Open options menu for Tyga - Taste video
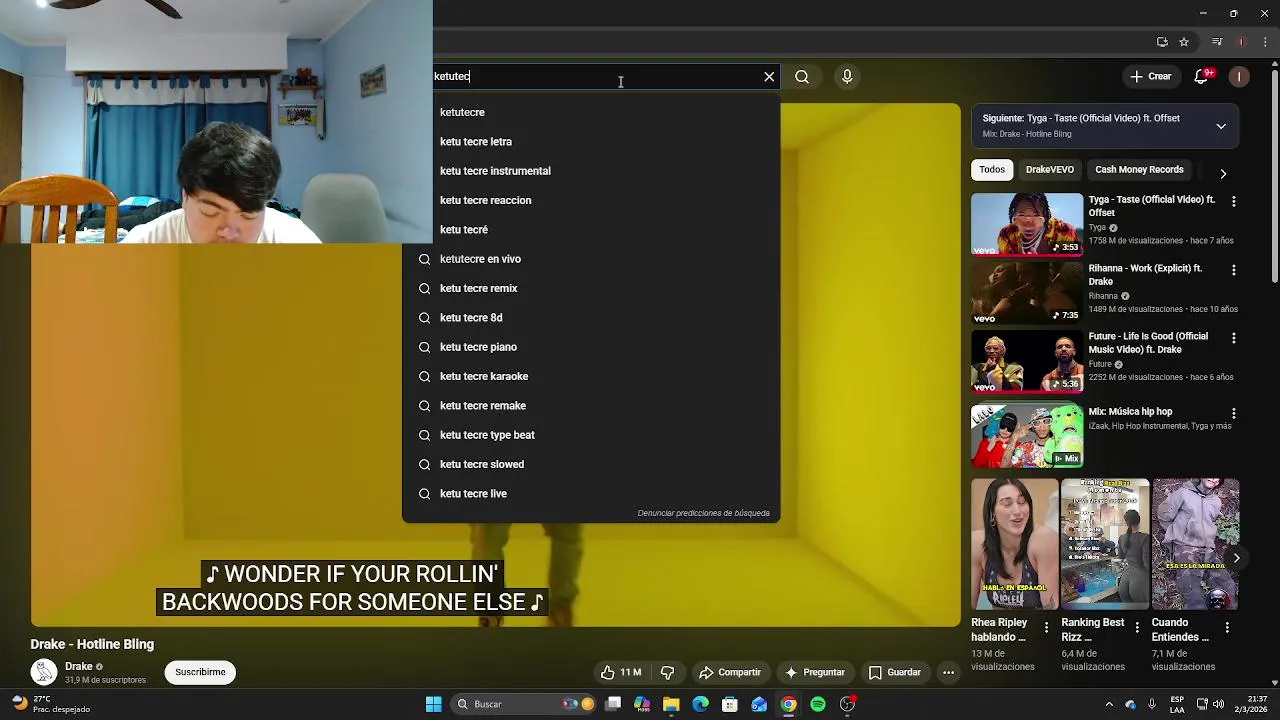The height and width of the screenshot is (720, 1280). coord(1233,202)
